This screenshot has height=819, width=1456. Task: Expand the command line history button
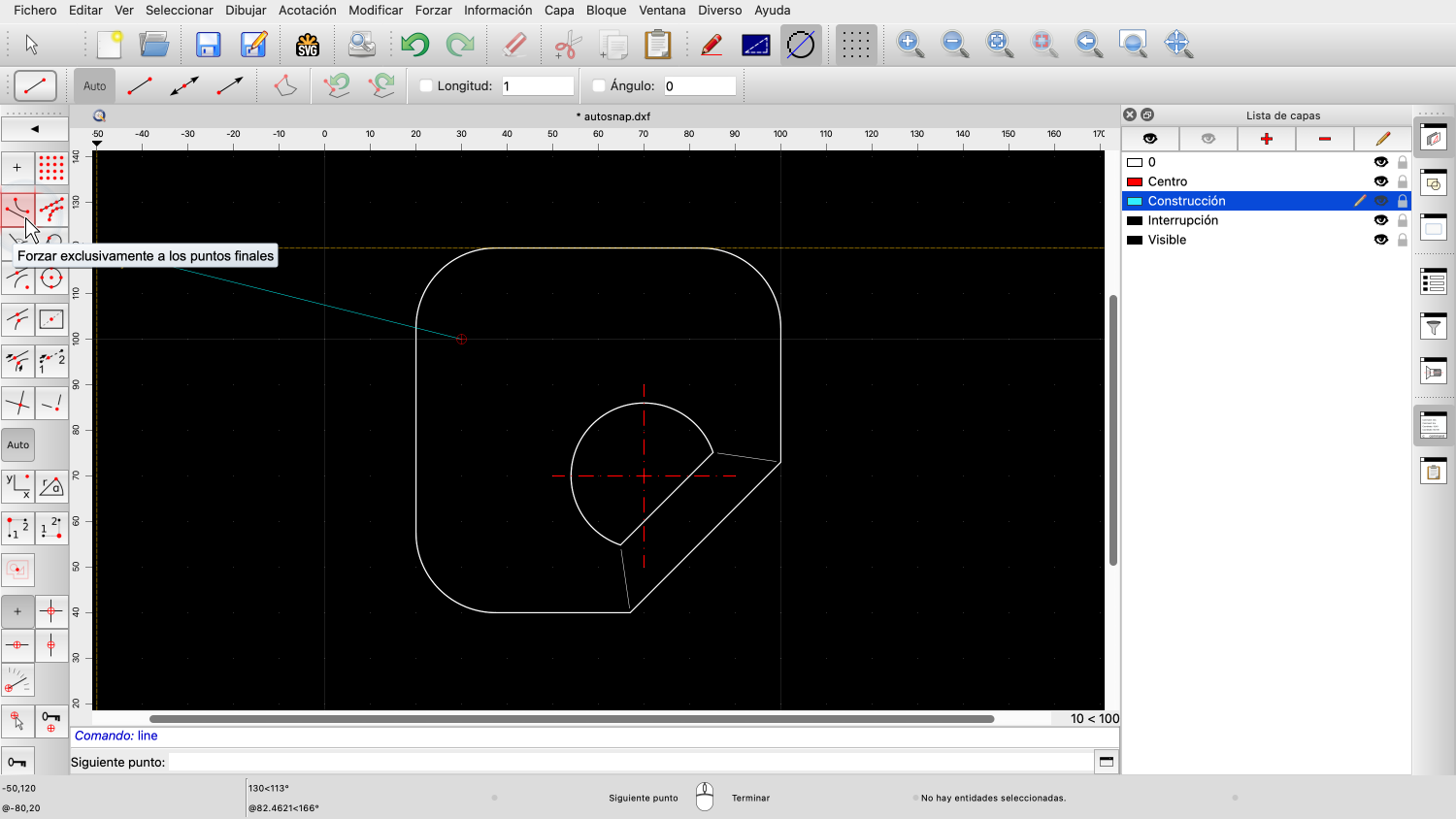coord(1106,762)
